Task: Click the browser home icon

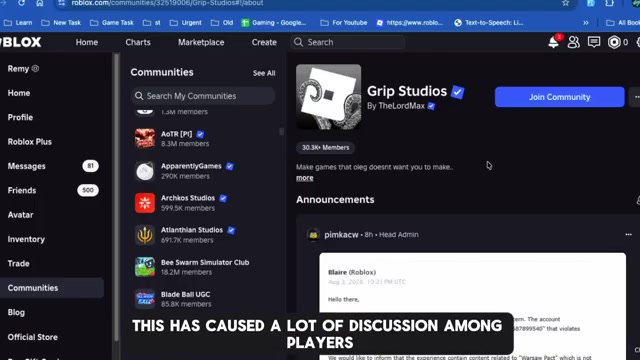Action: pyautogui.click(x=40, y=3)
